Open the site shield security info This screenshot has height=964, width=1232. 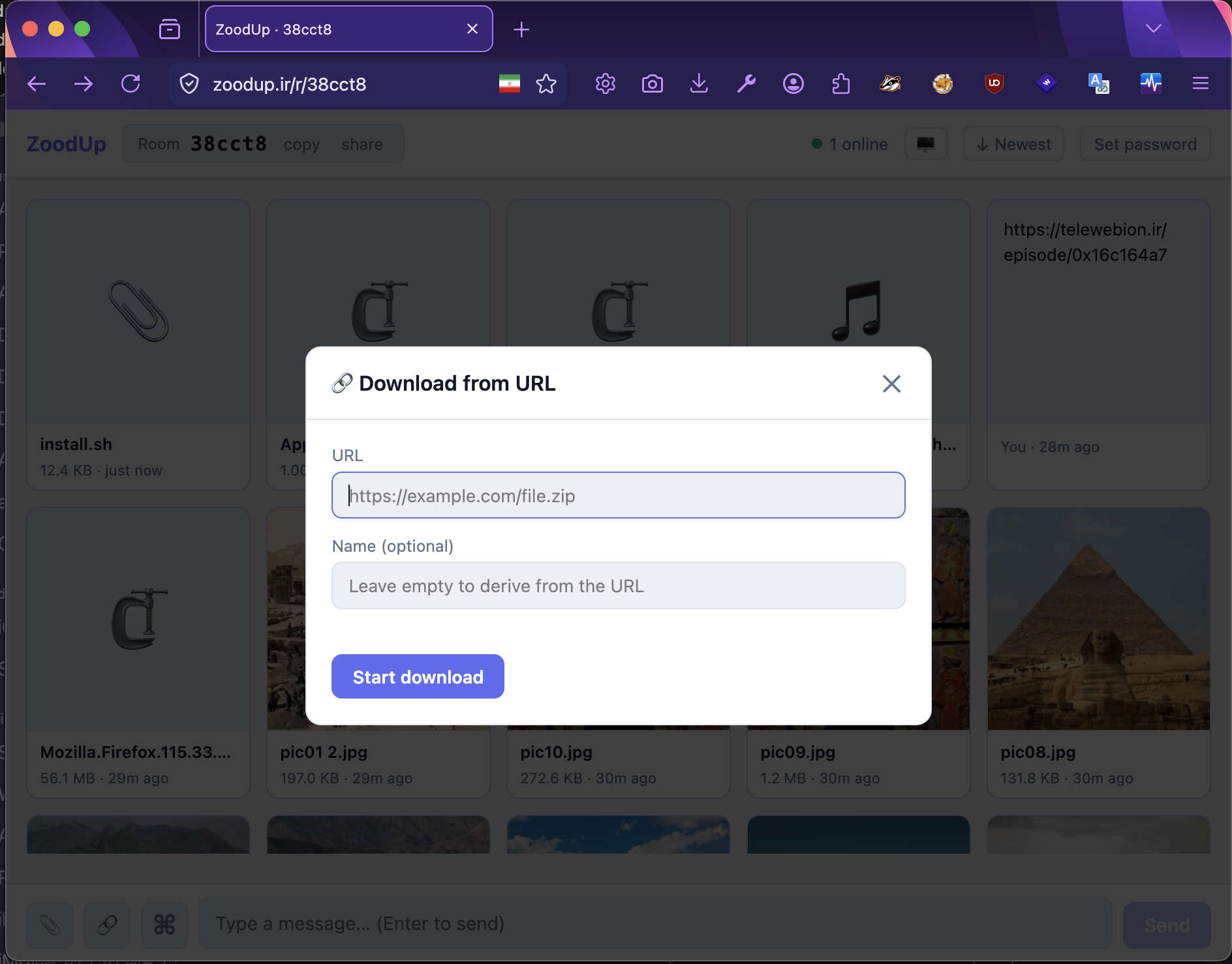pos(189,83)
